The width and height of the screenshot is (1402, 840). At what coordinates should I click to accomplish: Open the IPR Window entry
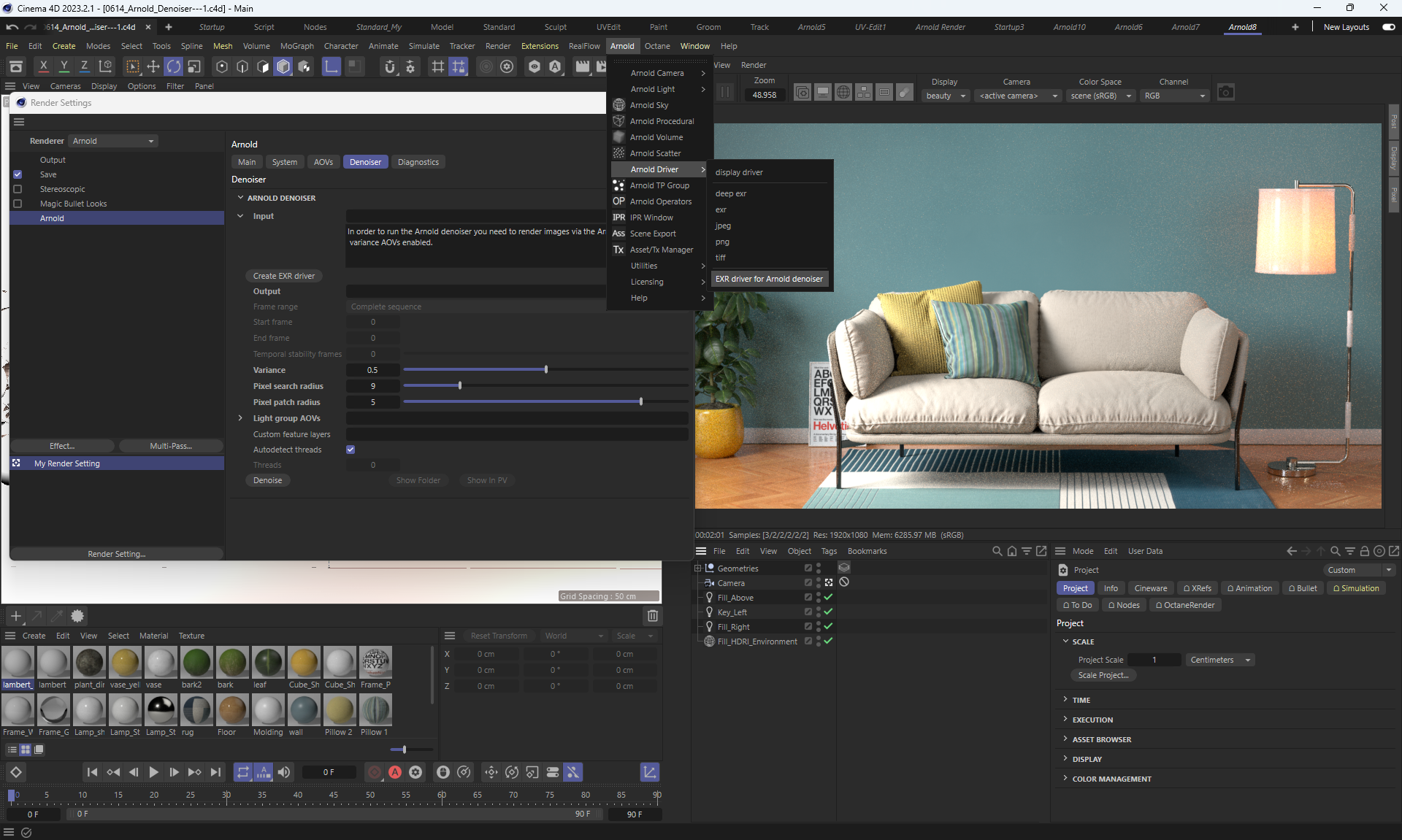click(x=651, y=217)
